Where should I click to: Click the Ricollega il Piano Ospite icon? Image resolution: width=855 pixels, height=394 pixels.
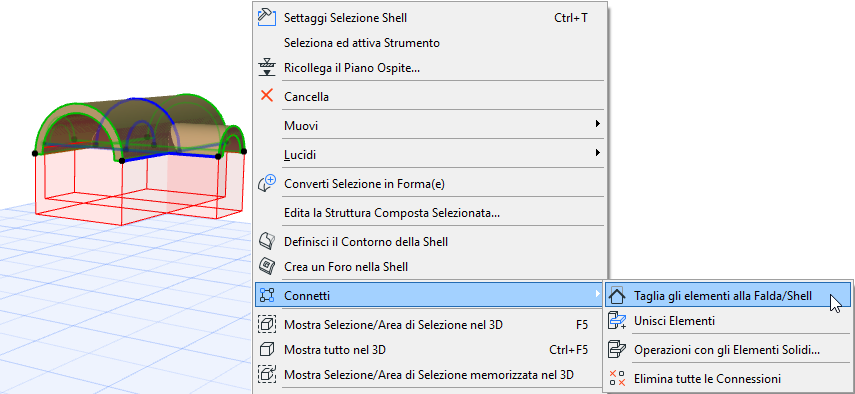tap(267, 68)
